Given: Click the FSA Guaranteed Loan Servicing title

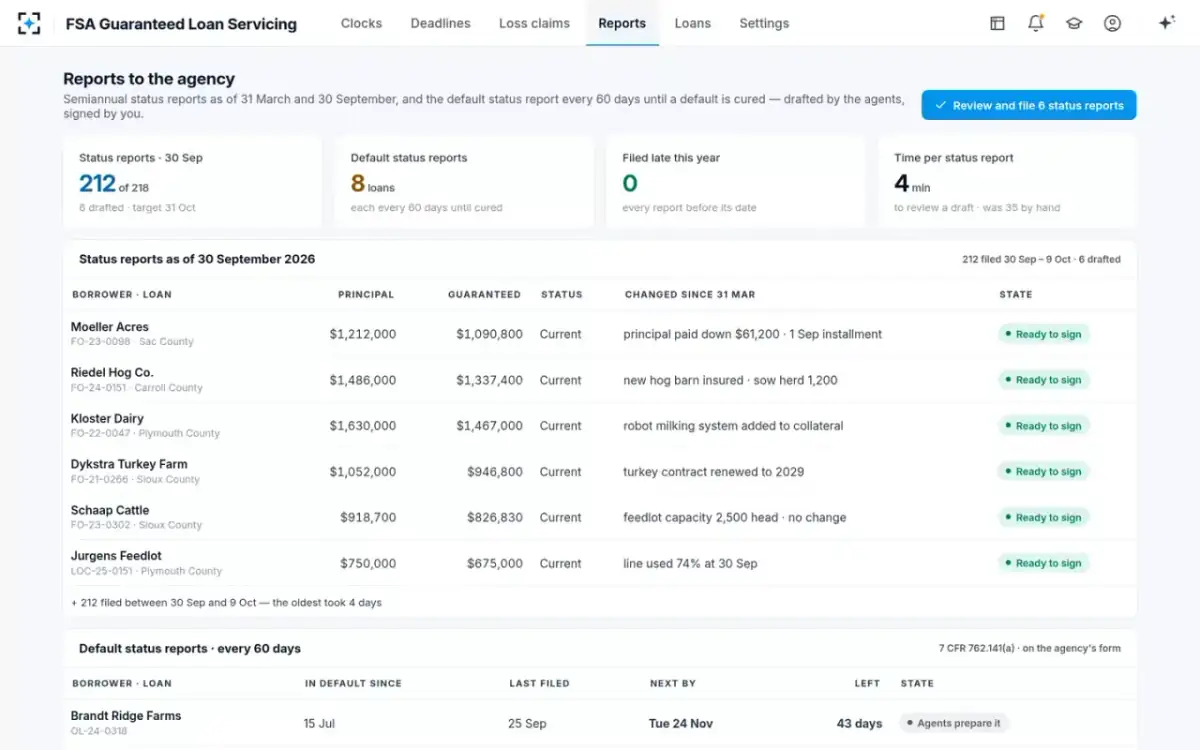Looking at the screenshot, I should pyautogui.click(x=181, y=24).
